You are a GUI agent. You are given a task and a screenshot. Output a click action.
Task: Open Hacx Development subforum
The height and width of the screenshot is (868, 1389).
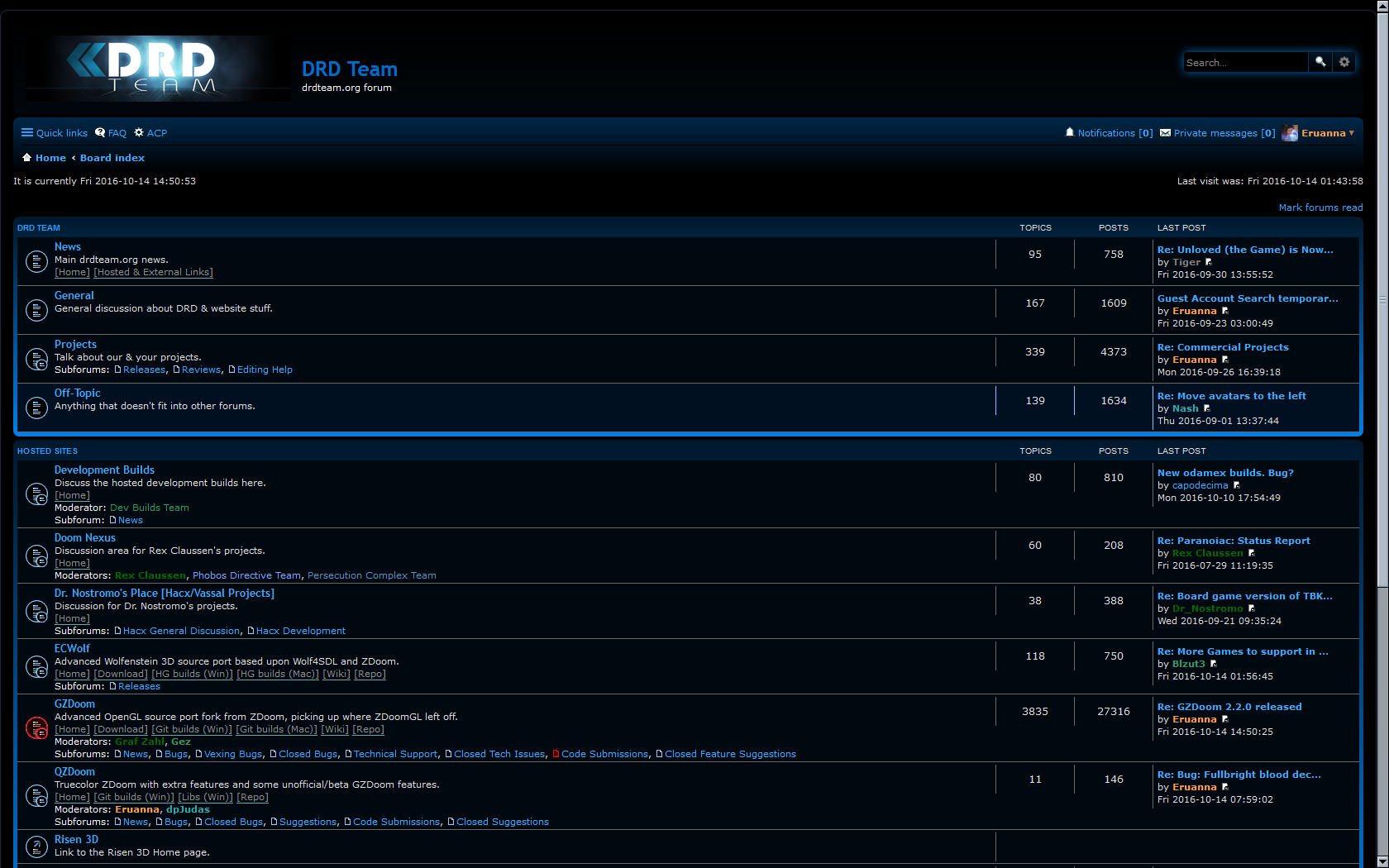point(300,631)
